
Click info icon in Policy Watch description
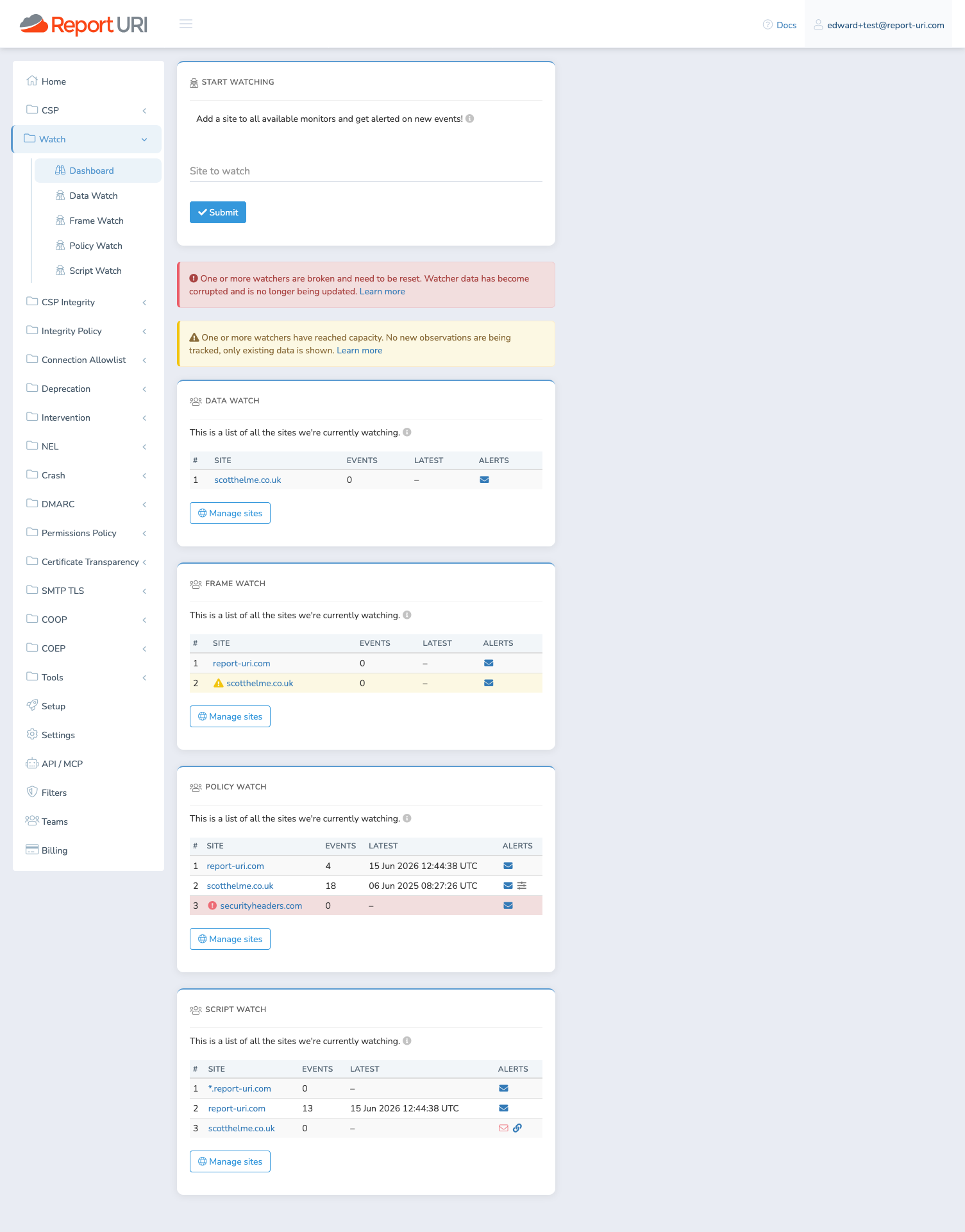click(407, 818)
